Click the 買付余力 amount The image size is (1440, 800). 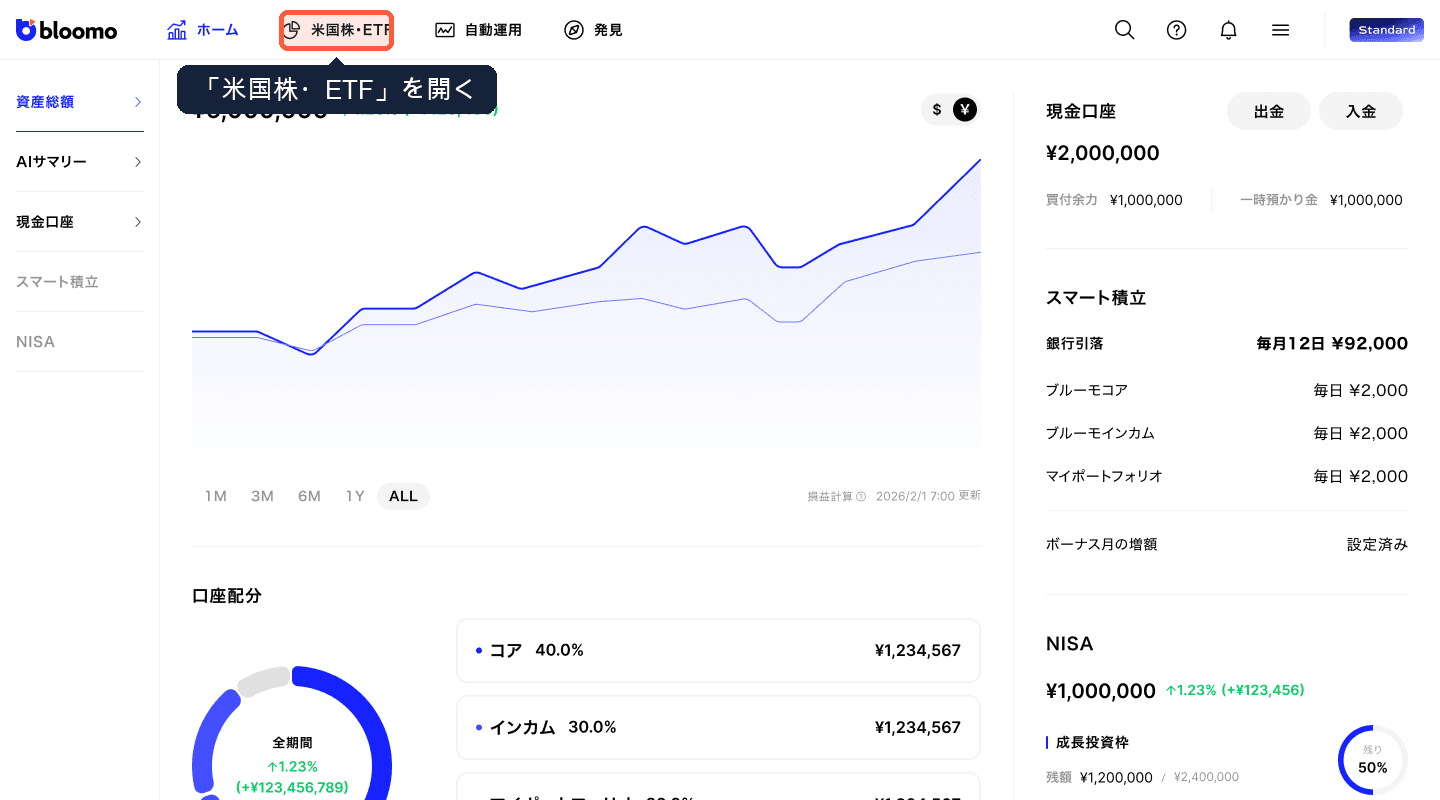point(1146,200)
